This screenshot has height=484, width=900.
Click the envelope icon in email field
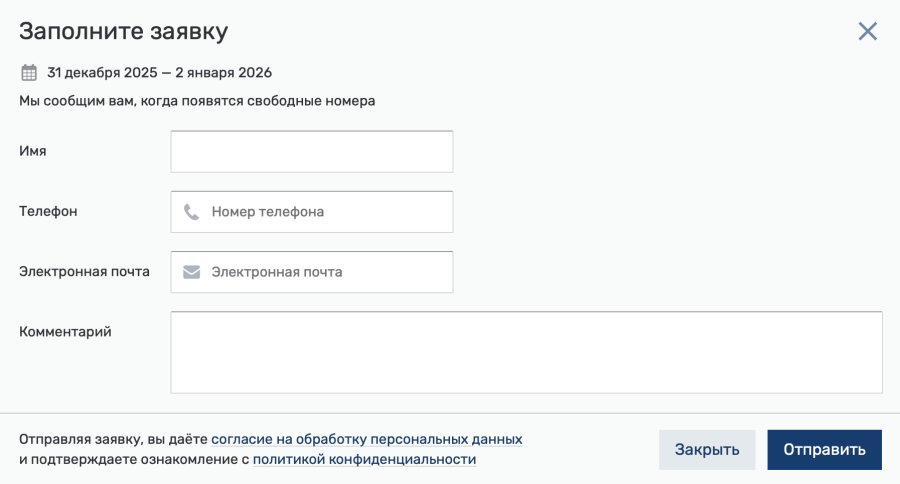pyautogui.click(x=191, y=272)
